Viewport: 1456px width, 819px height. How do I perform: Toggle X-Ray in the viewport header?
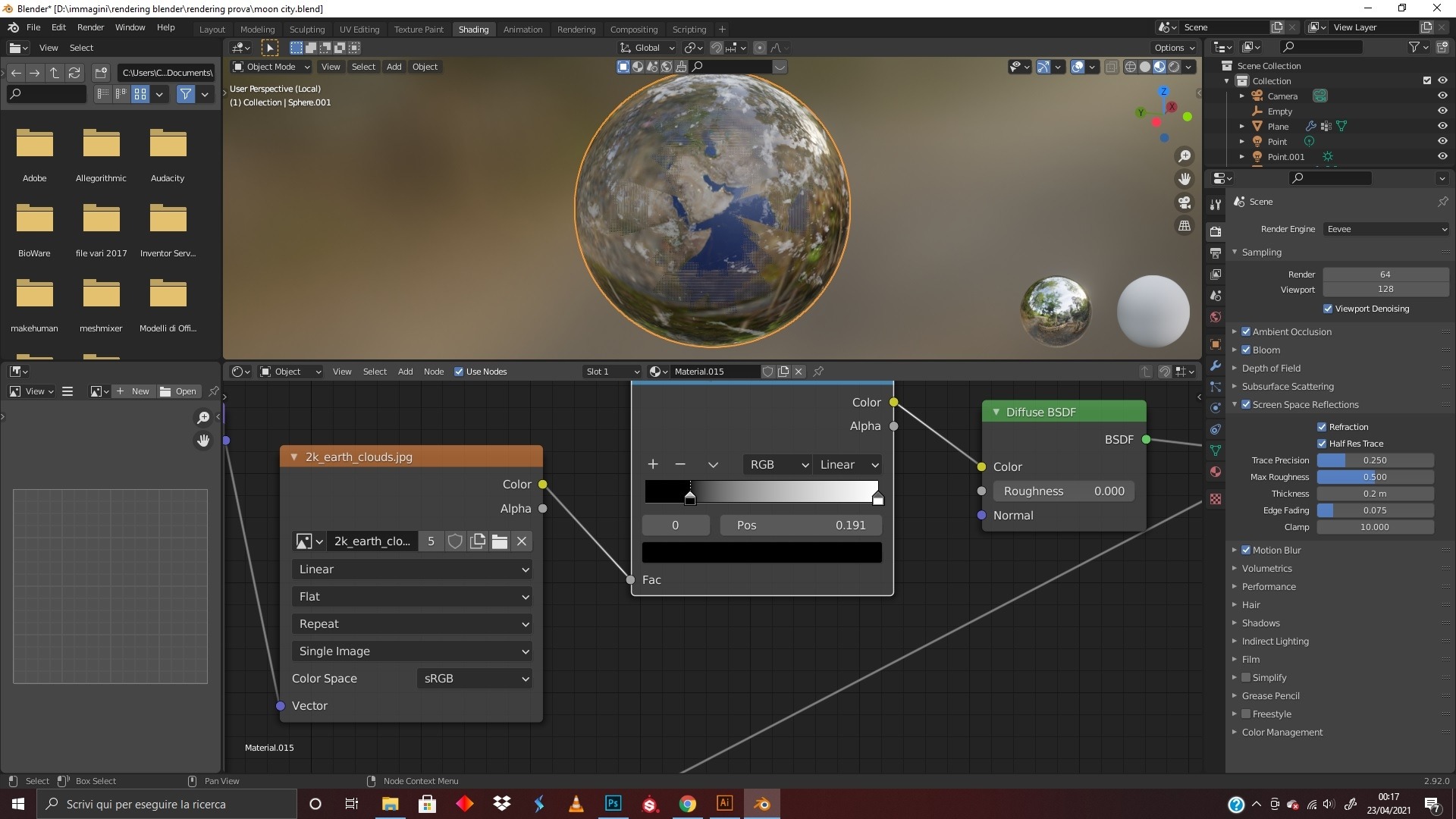click(x=1111, y=67)
